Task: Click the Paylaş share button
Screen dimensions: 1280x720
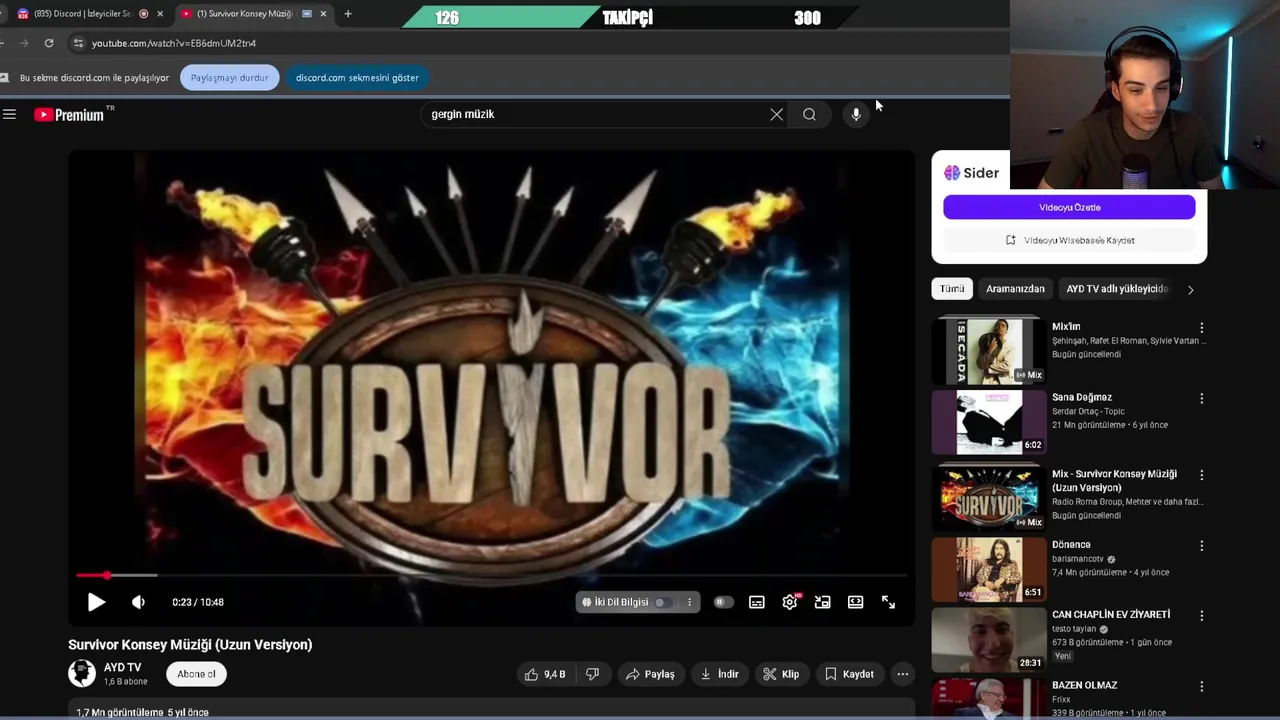Action: point(650,674)
